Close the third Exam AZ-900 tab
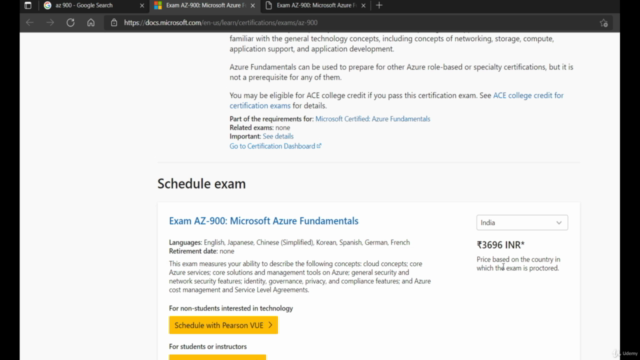 click(x=363, y=5)
